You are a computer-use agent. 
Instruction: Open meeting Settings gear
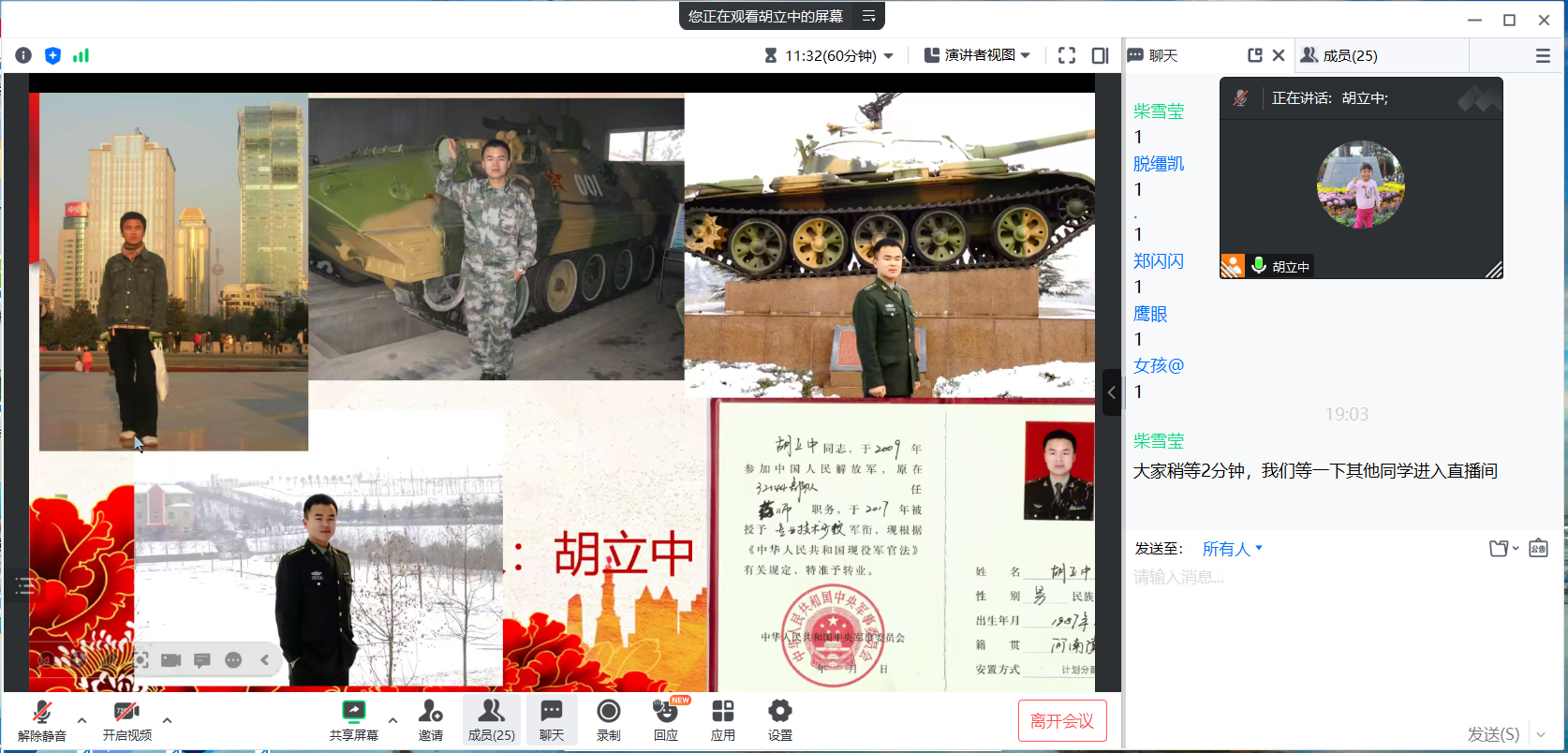click(779, 719)
